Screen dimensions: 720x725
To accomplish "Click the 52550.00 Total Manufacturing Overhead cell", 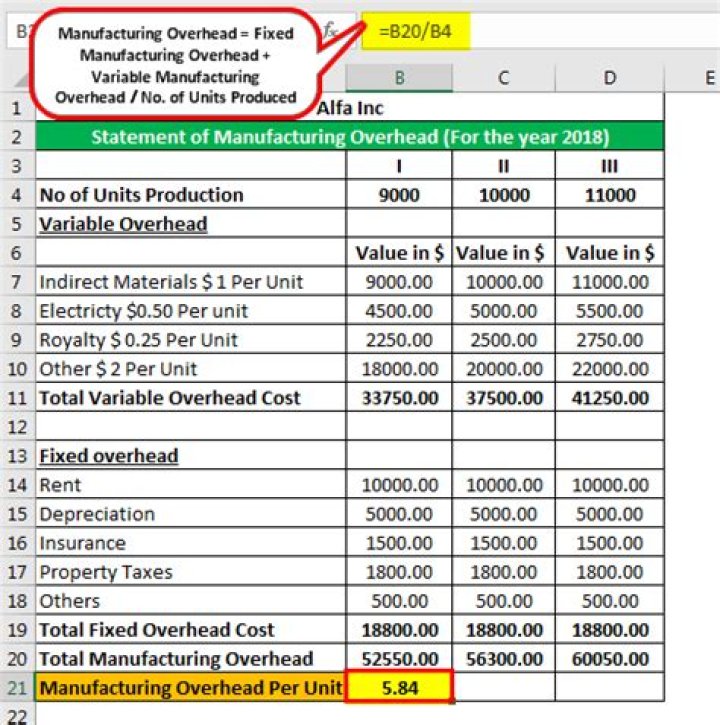I will click(x=399, y=659).
